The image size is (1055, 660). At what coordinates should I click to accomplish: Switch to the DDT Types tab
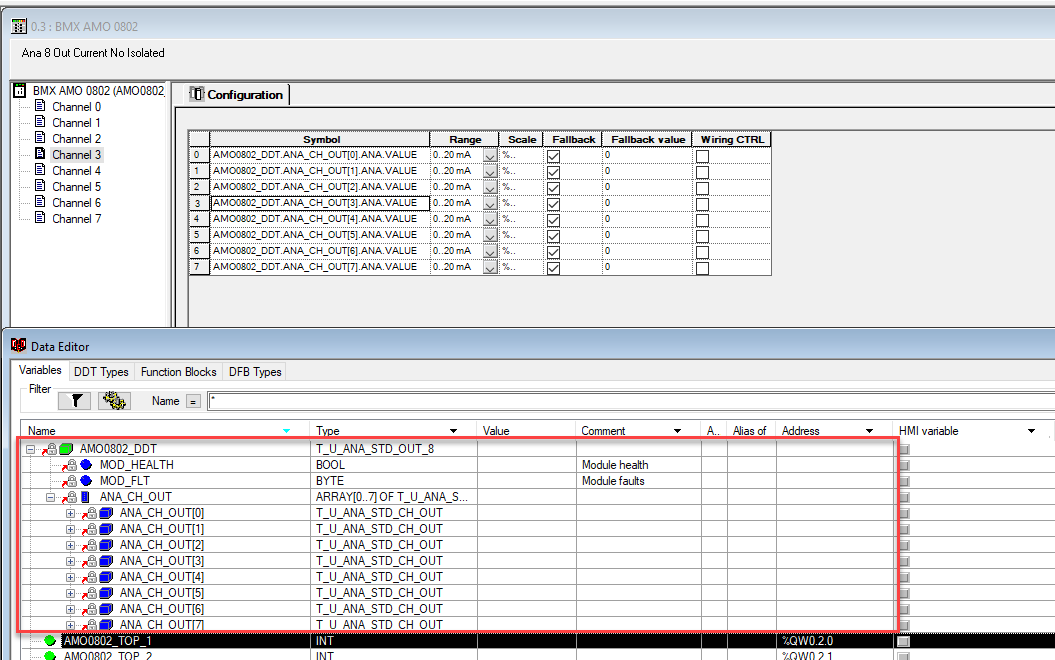click(101, 371)
